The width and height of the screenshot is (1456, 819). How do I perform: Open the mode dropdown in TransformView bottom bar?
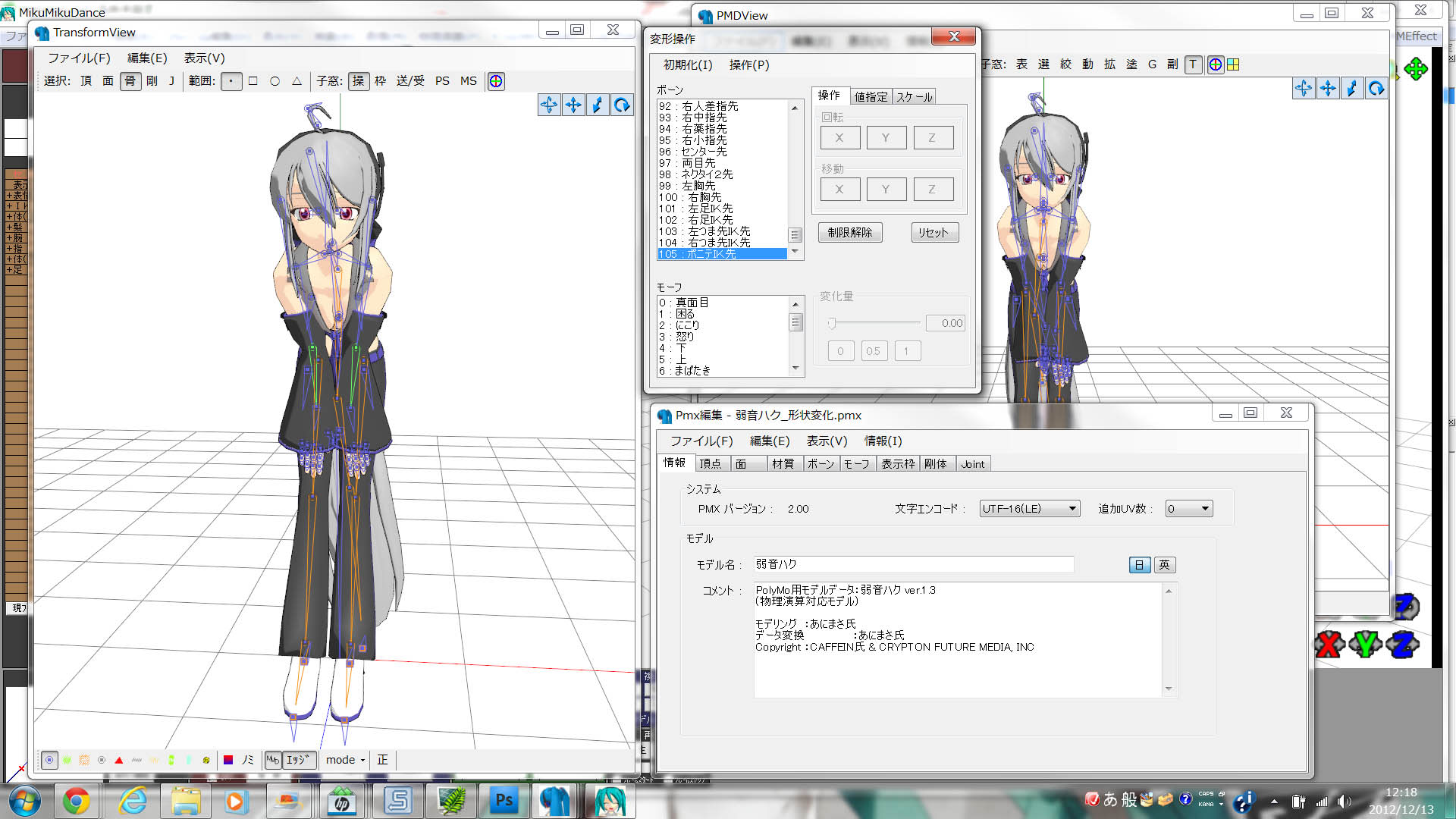pyautogui.click(x=345, y=760)
